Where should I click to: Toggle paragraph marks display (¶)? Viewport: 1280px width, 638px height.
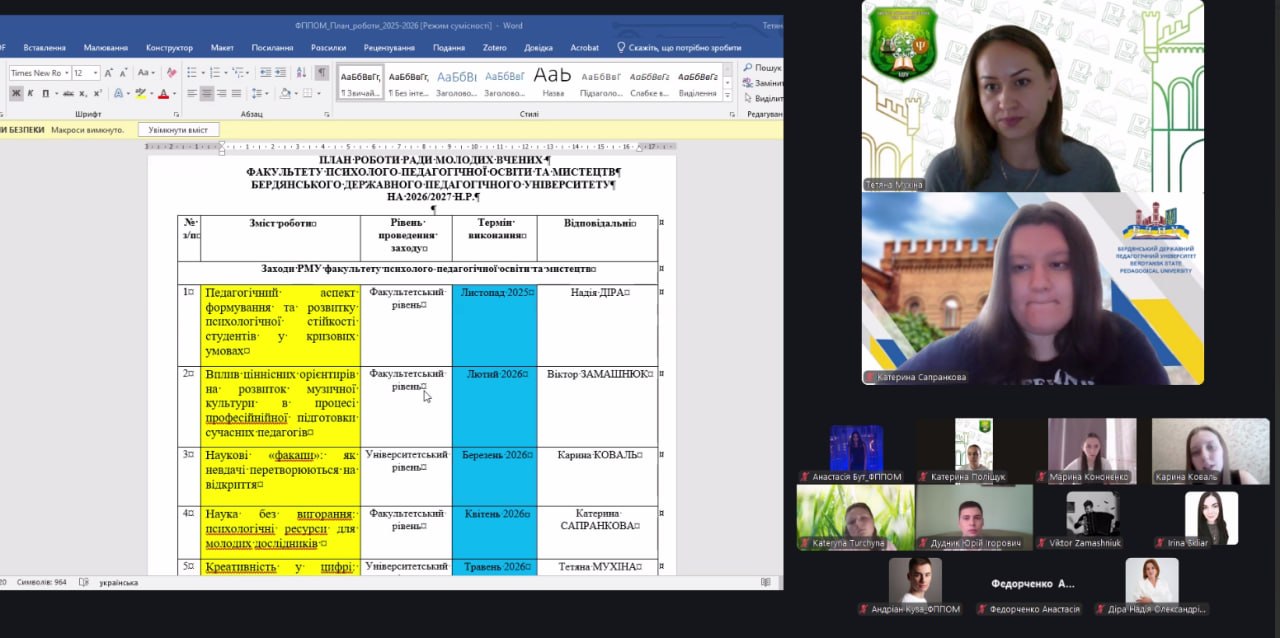click(322, 72)
